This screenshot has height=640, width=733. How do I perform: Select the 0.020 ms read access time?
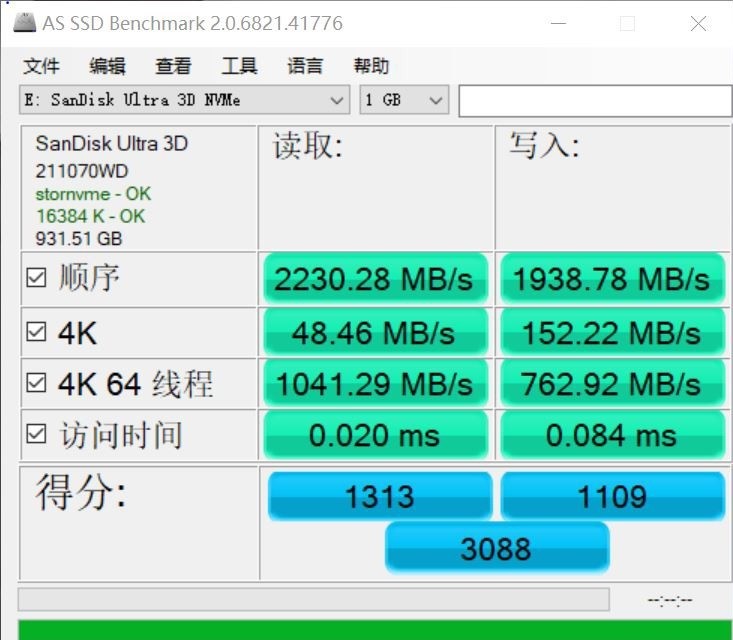[376, 435]
